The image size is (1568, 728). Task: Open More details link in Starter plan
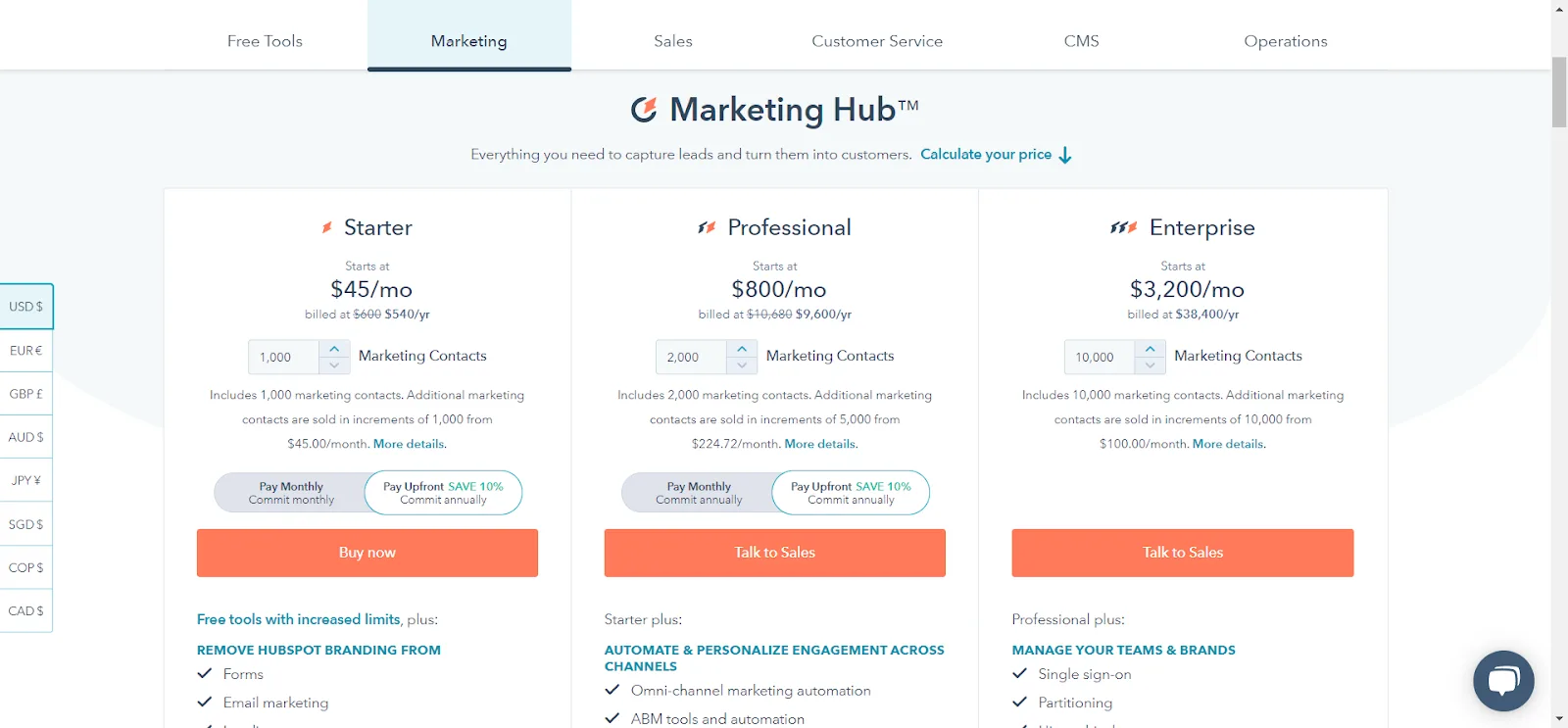pyautogui.click(x=409, y=444)
